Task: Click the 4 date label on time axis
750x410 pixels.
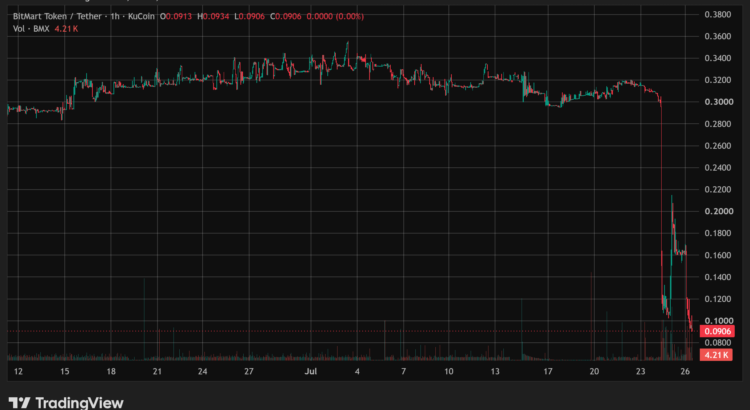Action: 357,371
